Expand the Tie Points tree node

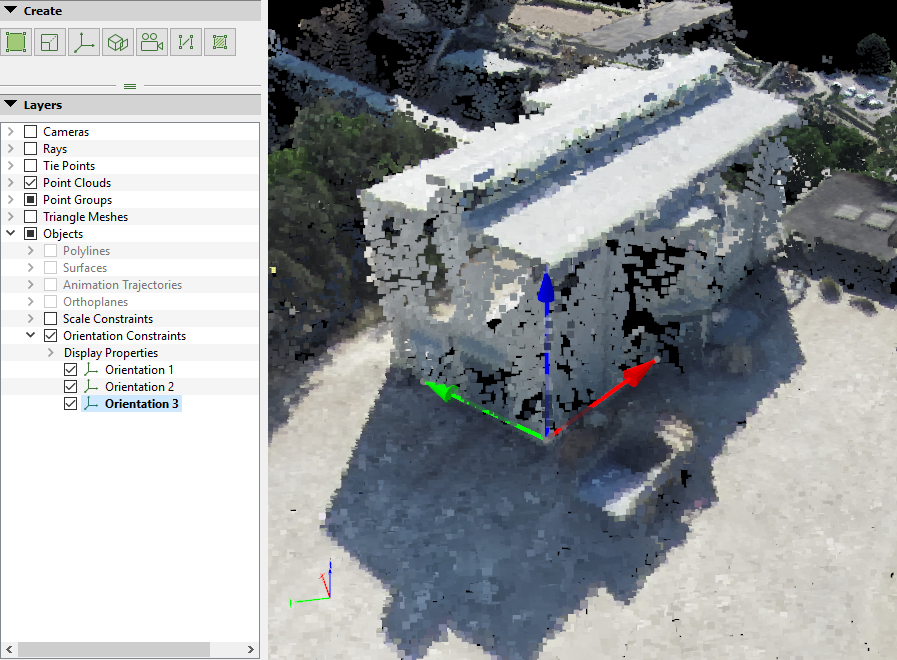pyautogui.click(x=11, y=166)
